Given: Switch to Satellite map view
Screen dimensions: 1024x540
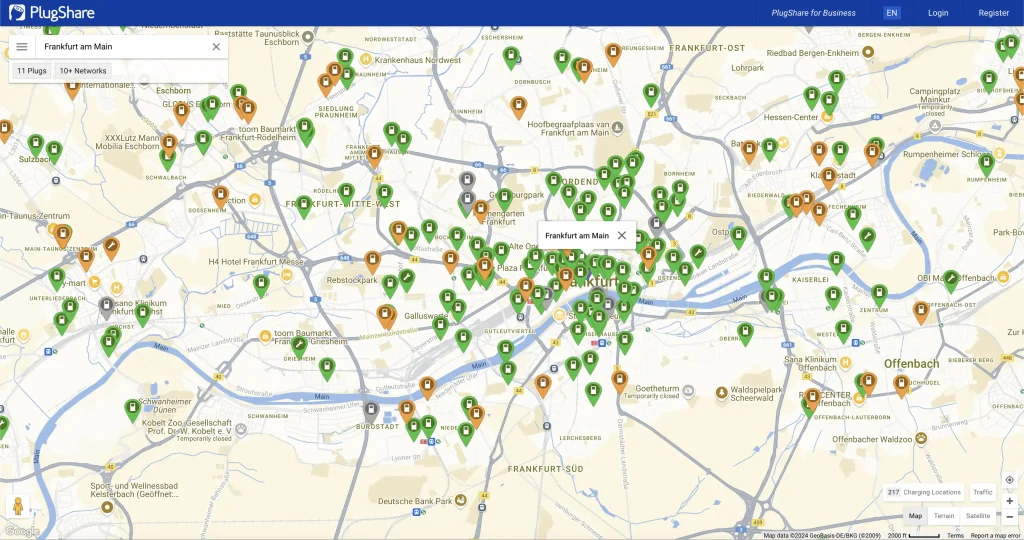Looking at the screenshot, I should click(x=978, y=516).
